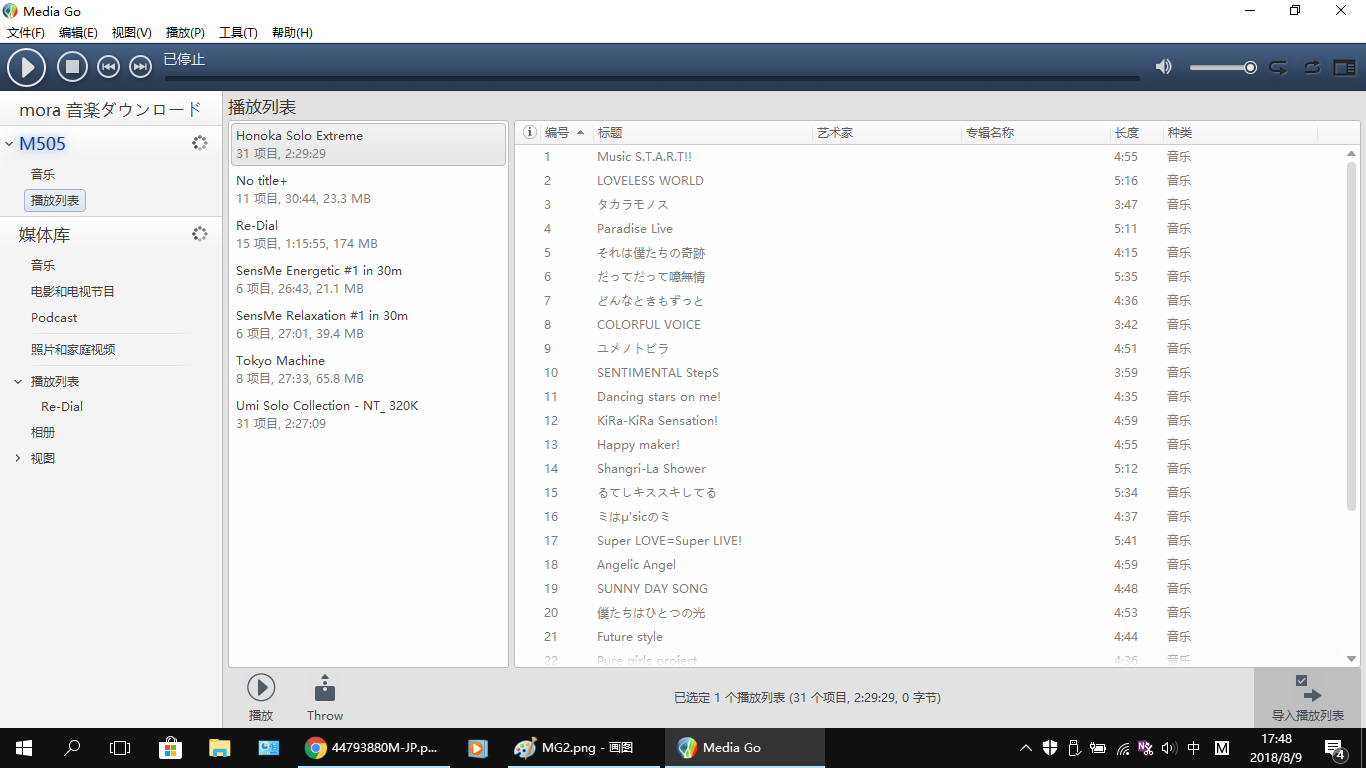
Task: Adjust the volume slider
Action: (x=1223, y=67)
